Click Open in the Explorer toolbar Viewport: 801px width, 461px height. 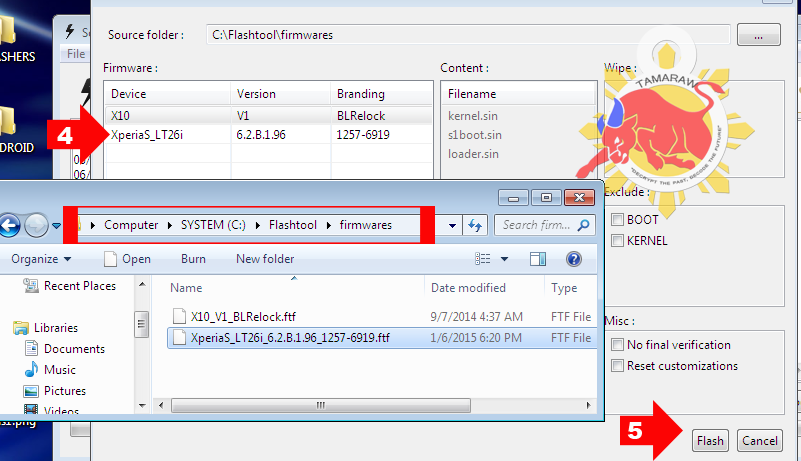click(x=127, y=259)
